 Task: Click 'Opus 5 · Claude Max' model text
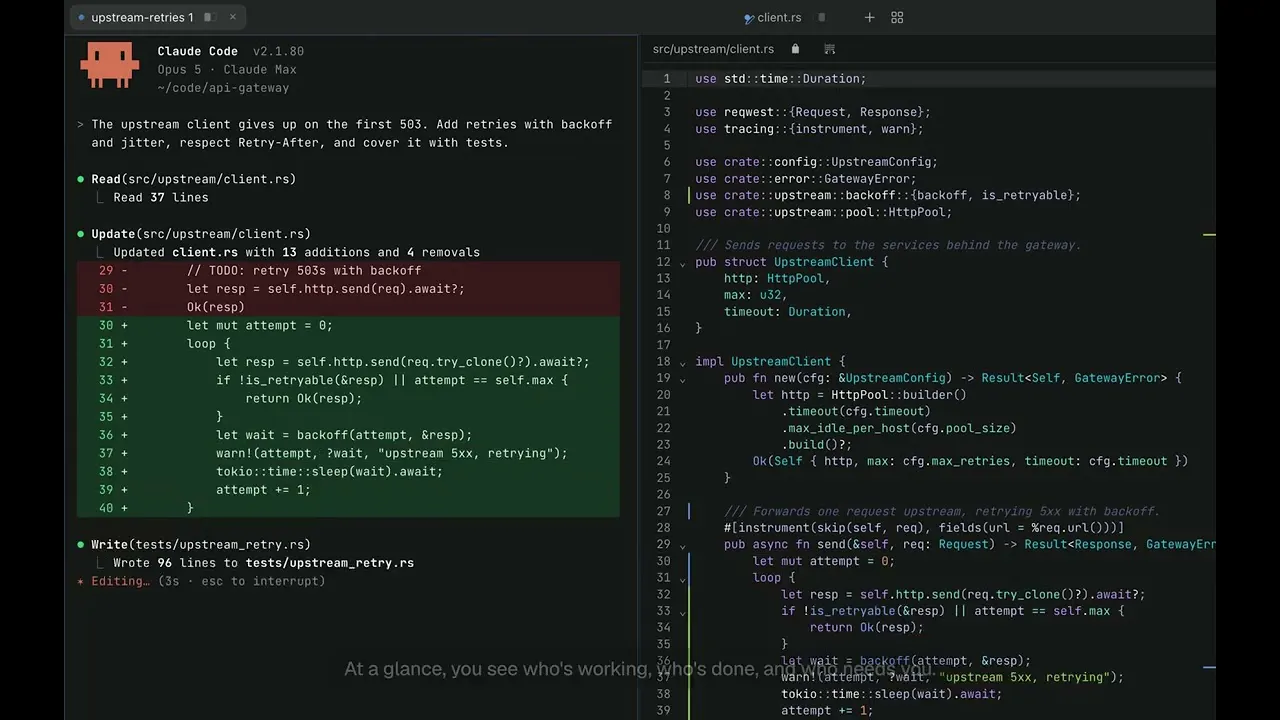point(227,70)
